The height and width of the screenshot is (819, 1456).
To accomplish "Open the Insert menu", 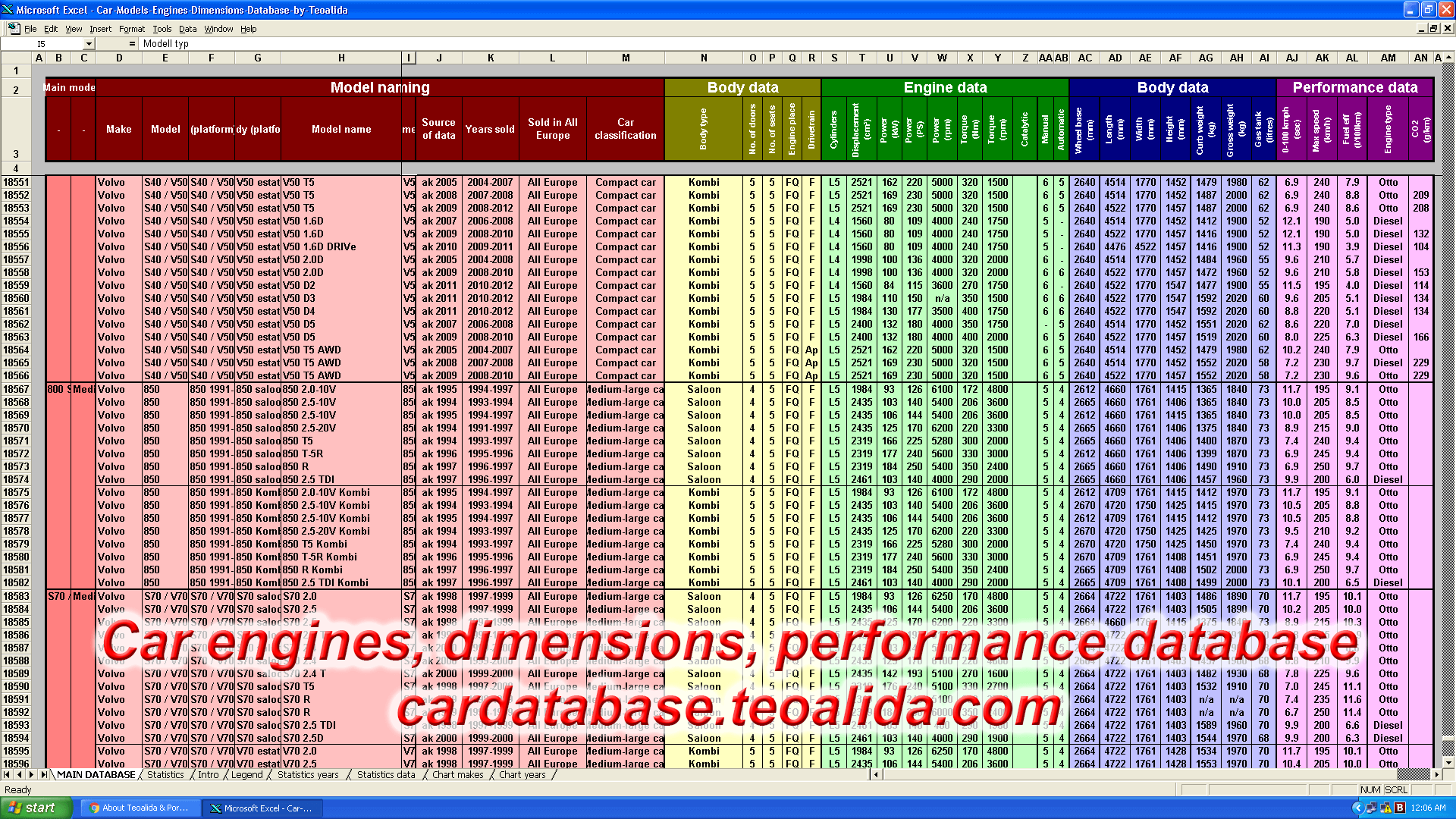I will coord(100,29).
